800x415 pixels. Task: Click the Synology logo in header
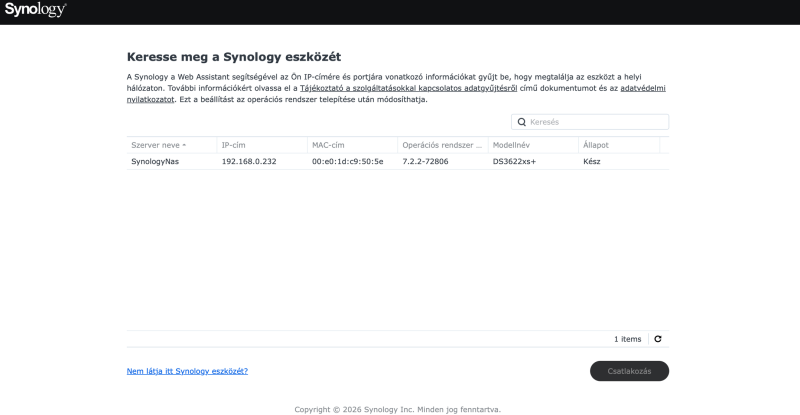(x=35, y=11)
